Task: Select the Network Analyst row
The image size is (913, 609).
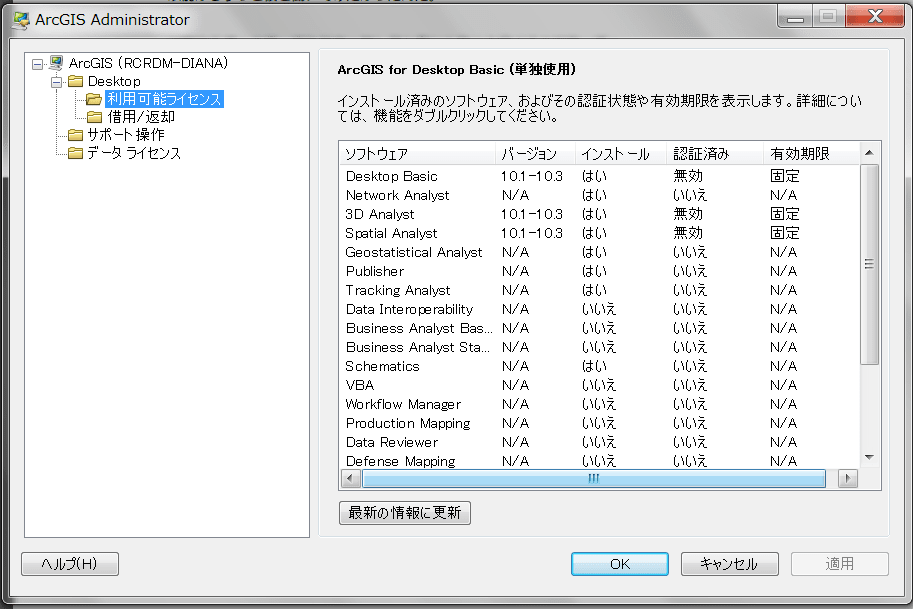Action: 599,195
